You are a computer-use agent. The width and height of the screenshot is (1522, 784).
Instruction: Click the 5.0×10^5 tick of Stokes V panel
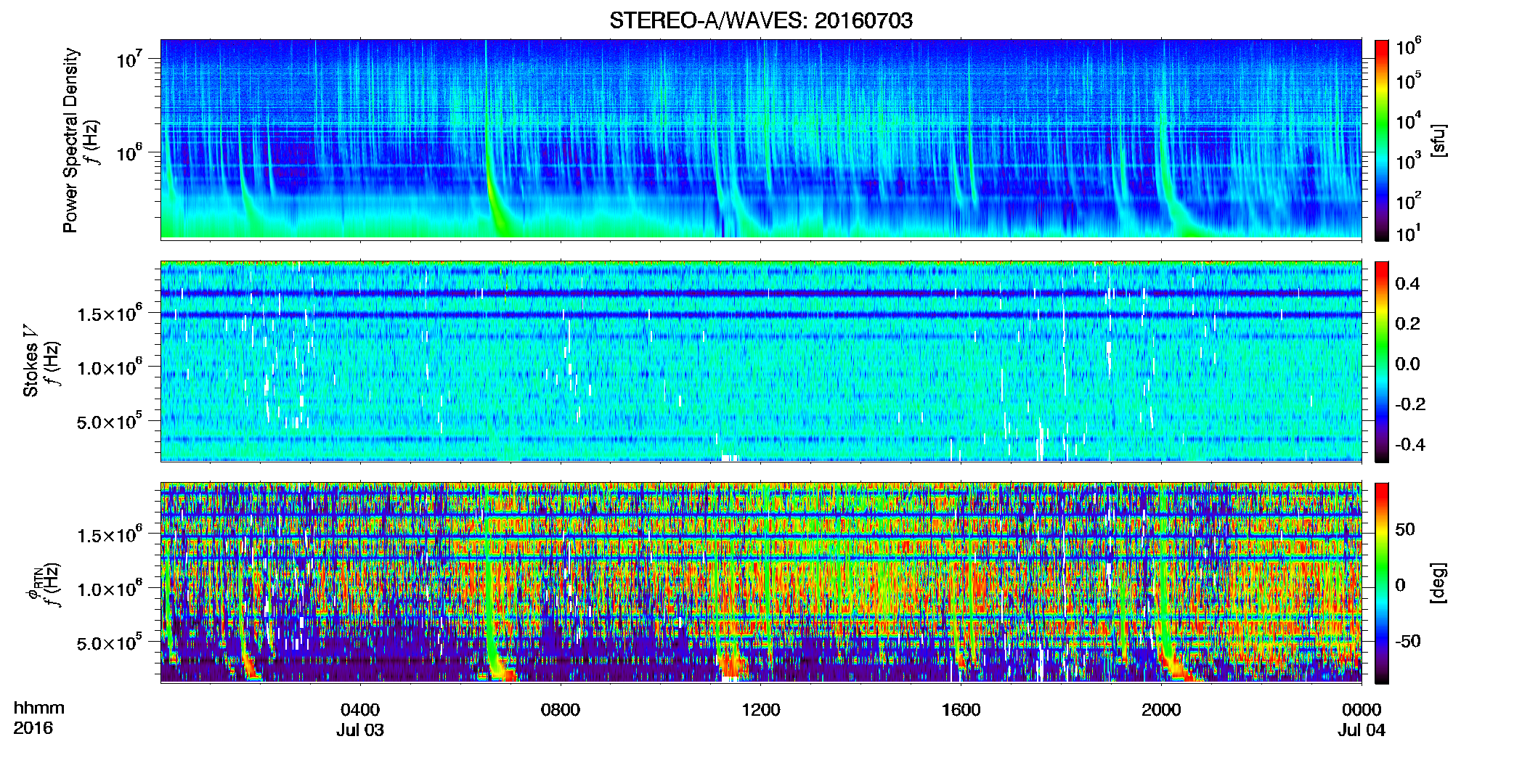(x=110, y=422)
